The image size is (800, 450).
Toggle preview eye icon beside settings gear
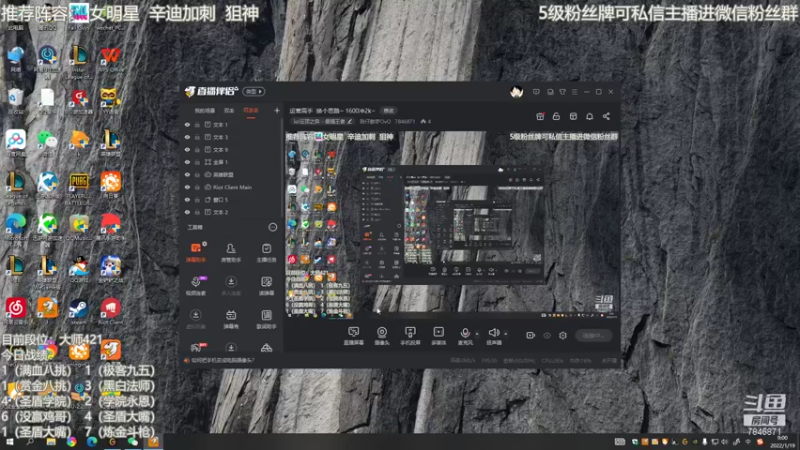(x=547, y=335)
